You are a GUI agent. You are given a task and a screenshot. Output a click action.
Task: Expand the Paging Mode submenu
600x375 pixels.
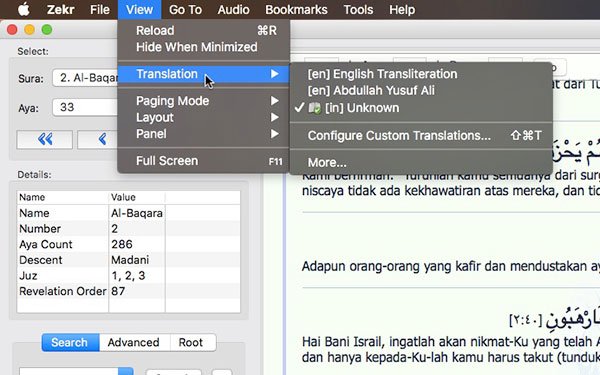pos(203,101)
